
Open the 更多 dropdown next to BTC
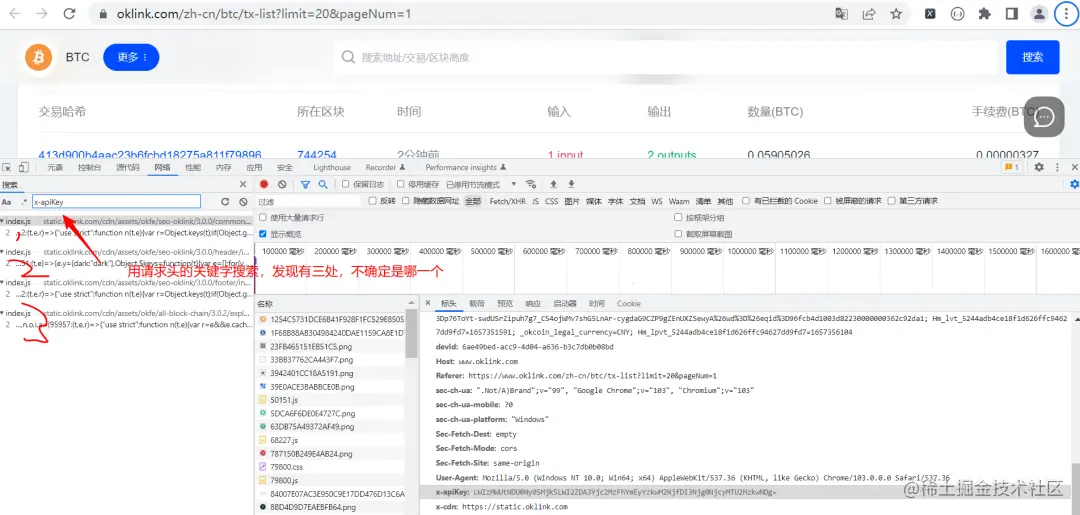pos(131,57)
